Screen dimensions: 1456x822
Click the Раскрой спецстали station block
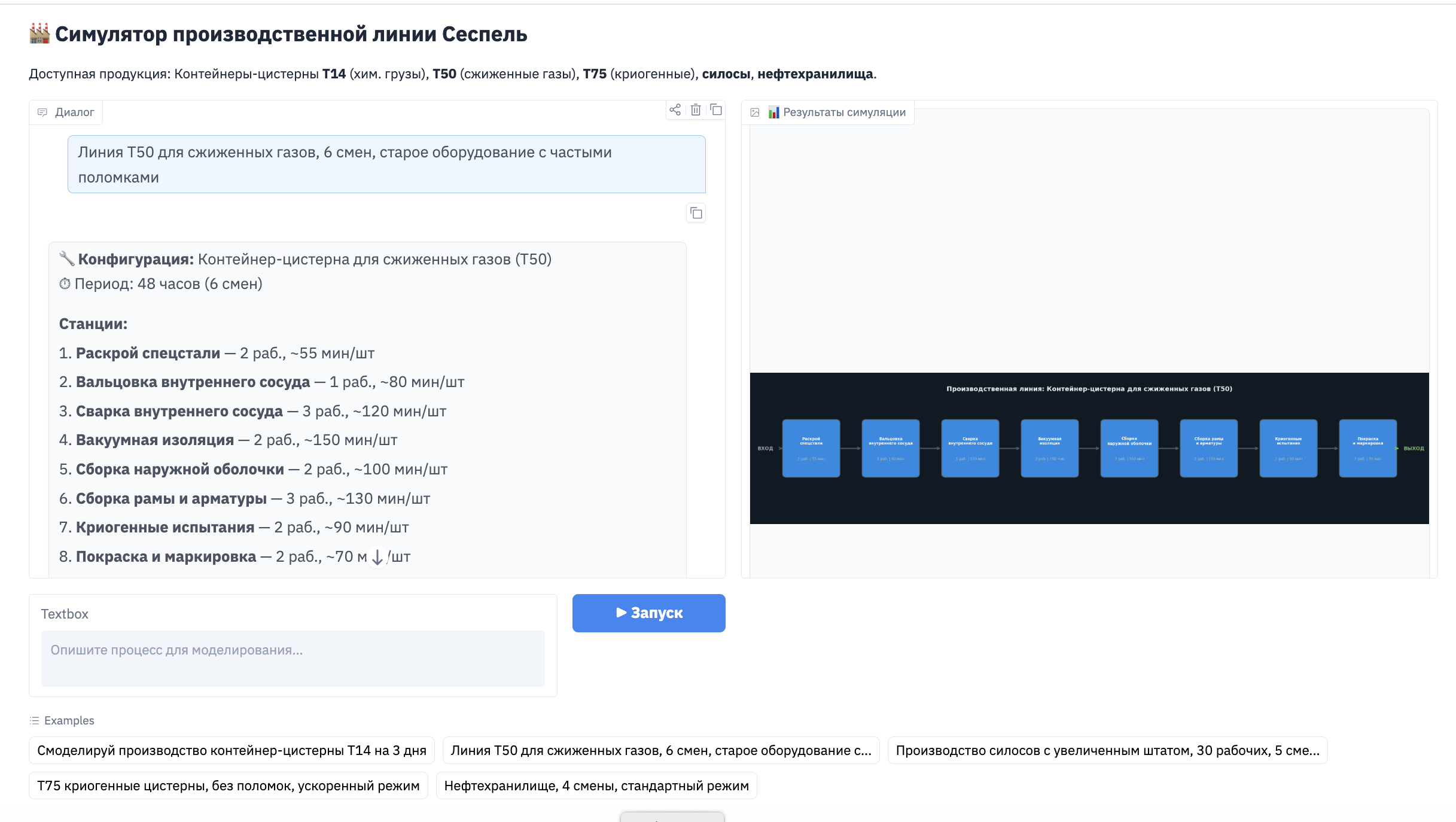point(811,447)
